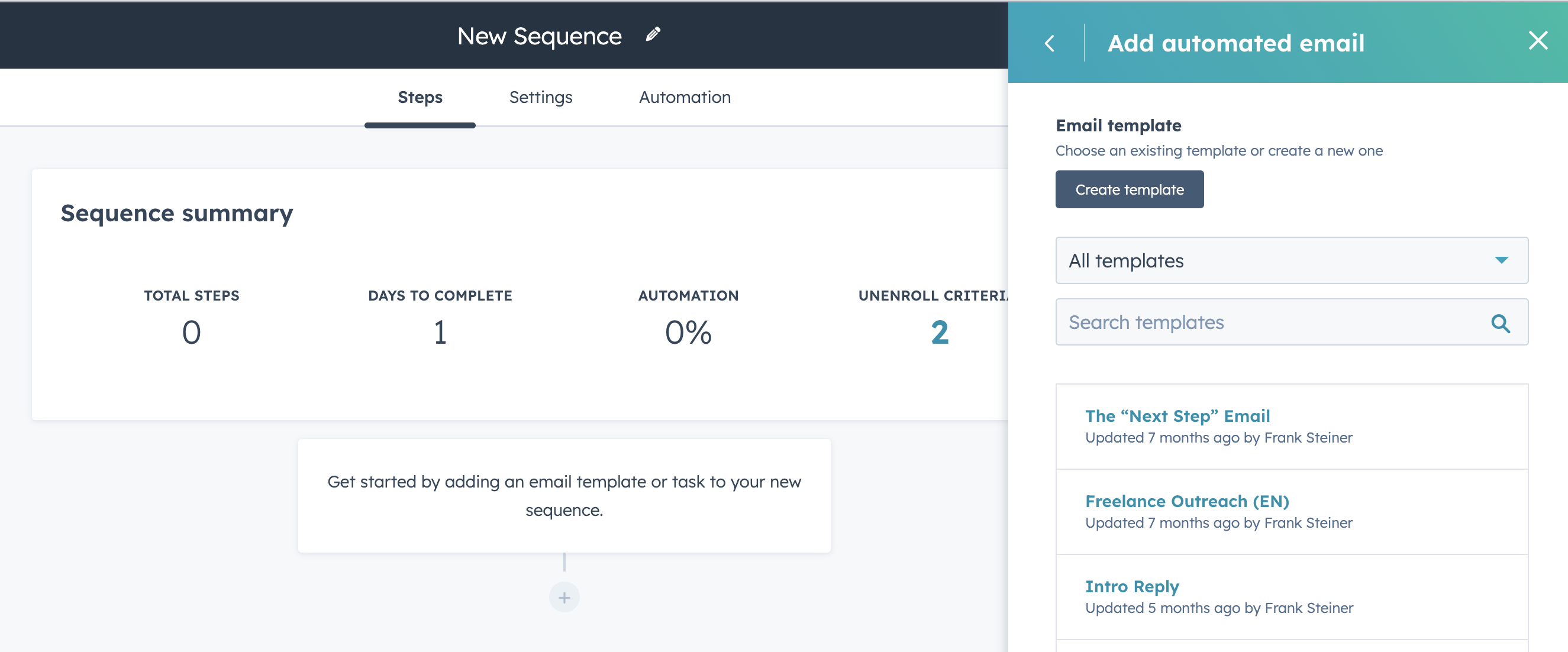Viewport: 1568px width, 652px height.
Task: Click the plus icon to add a sequence step
Action: 564,597
